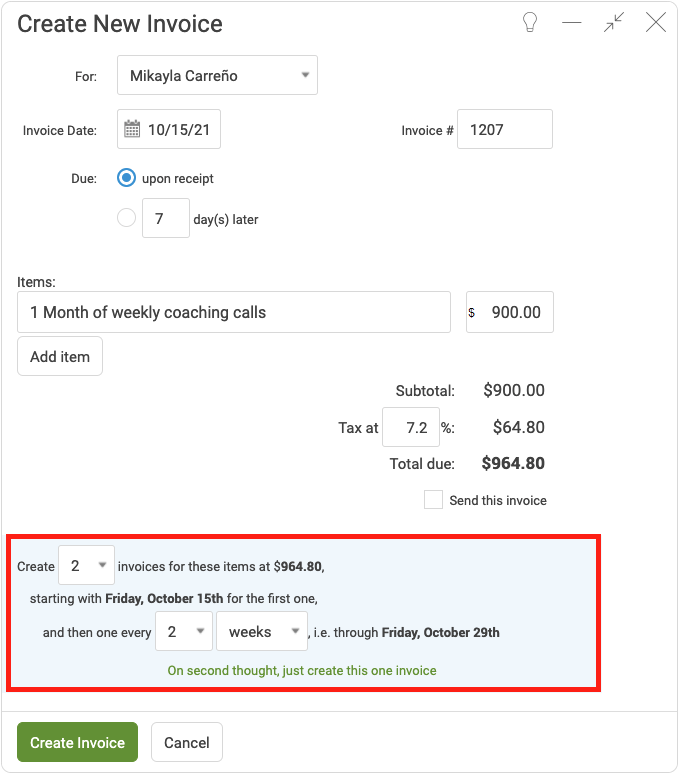Click 'just create this one invoice' link

302,670
